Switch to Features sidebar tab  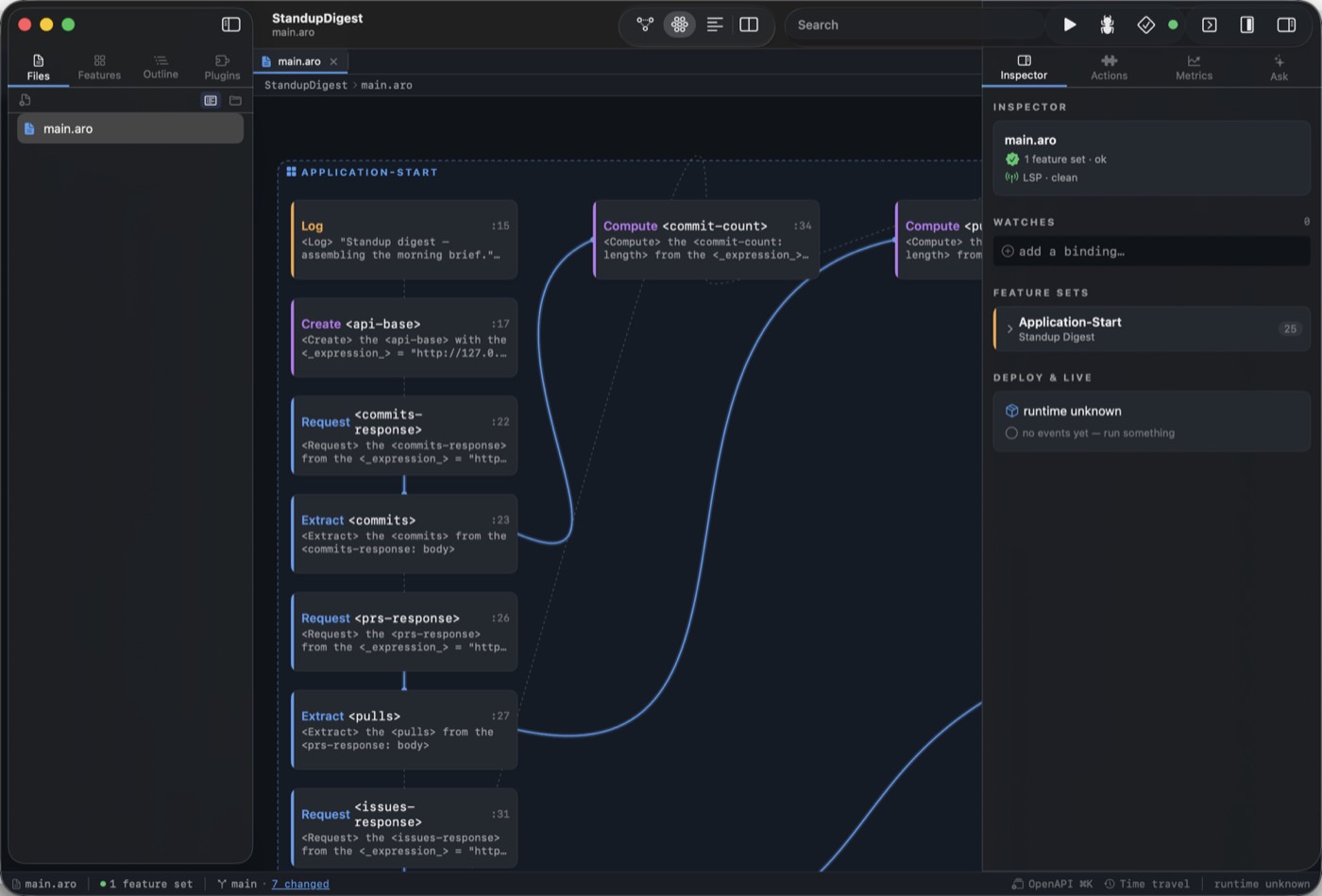pyautogui.click(x=99, y=67)
